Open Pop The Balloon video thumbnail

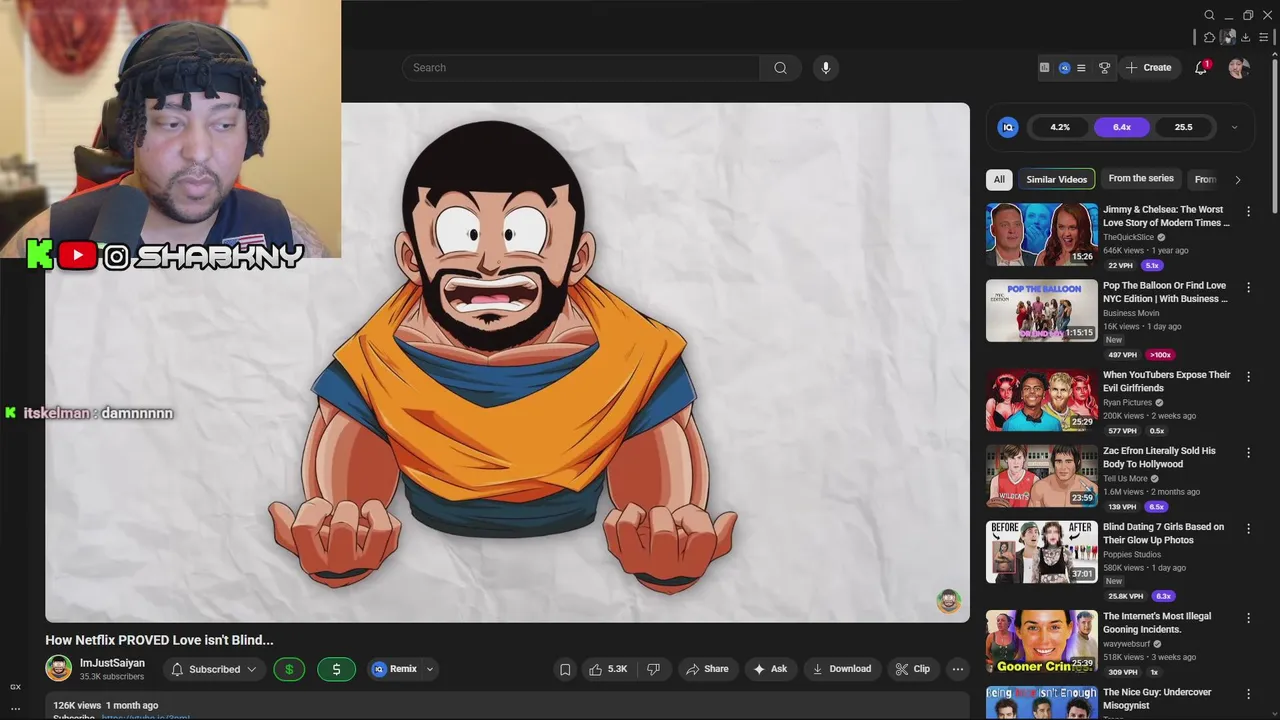coord(1041,311)
